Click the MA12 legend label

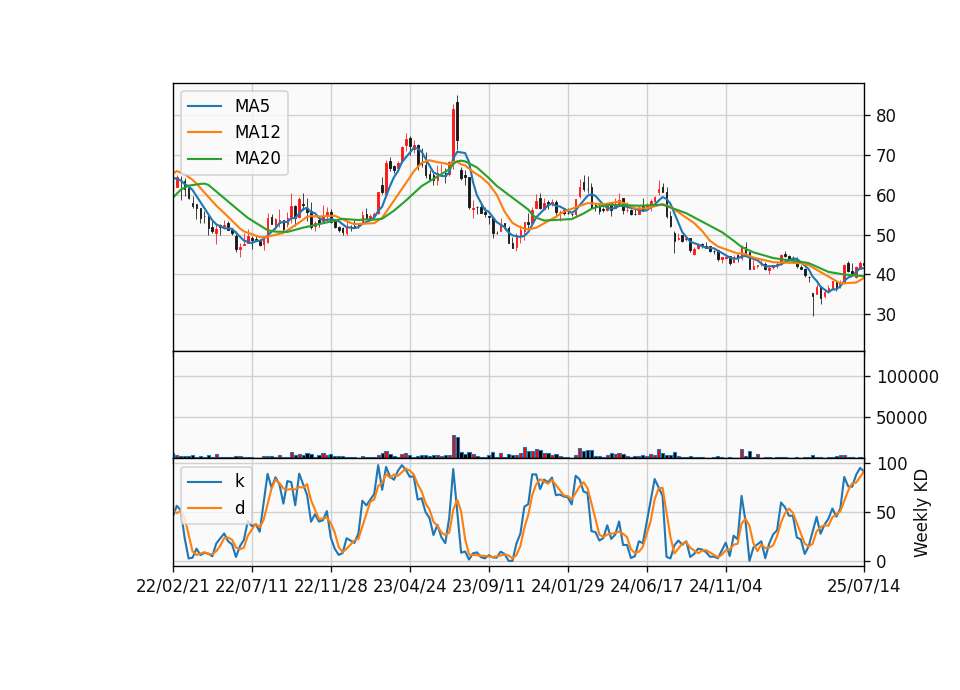click(x=257, y=132)
